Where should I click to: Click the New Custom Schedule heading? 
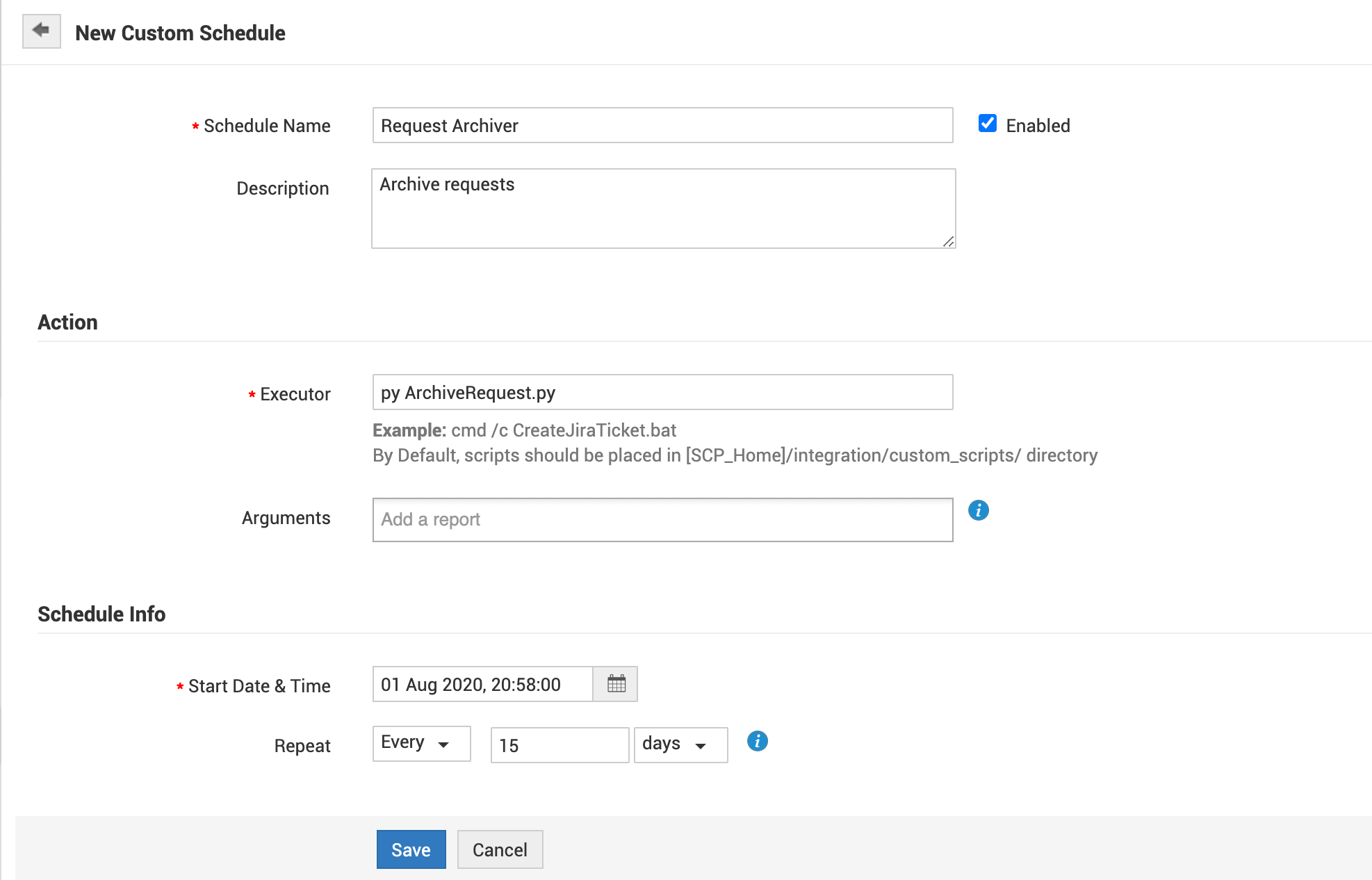pyautogui.click(x=180, y=33)
